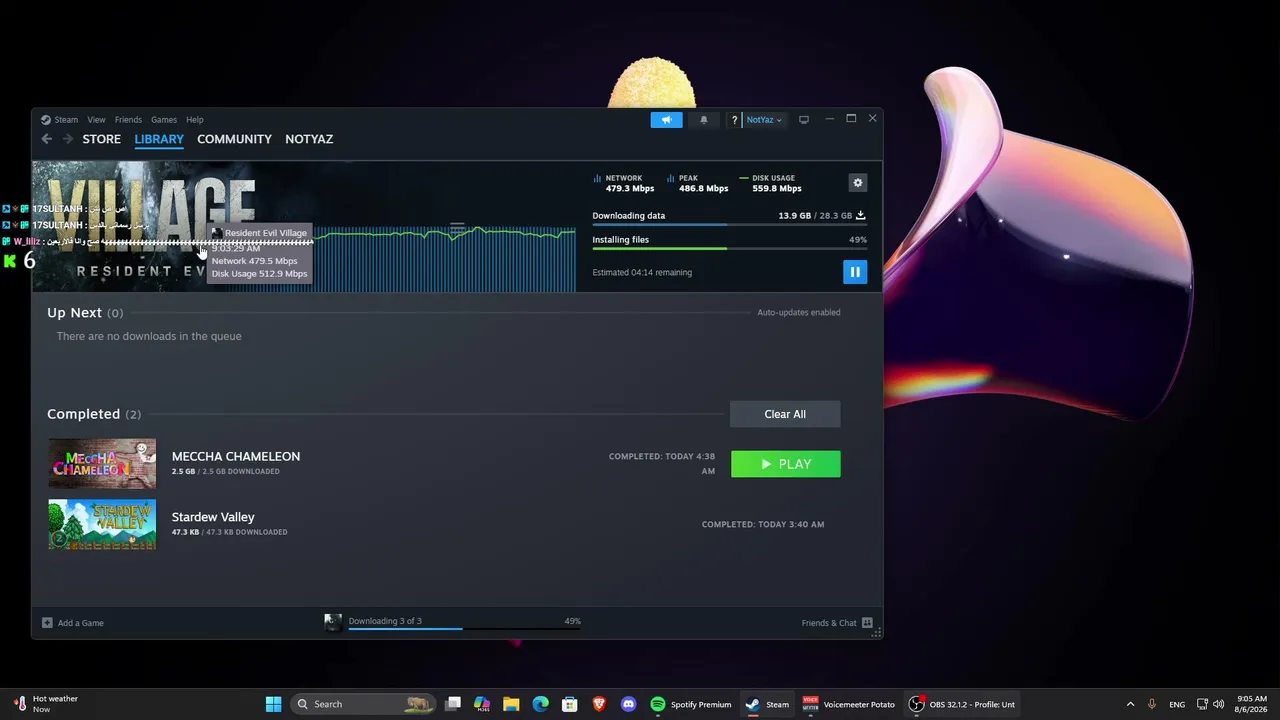Open File Explorer from the taskbar

click(511, 704)
